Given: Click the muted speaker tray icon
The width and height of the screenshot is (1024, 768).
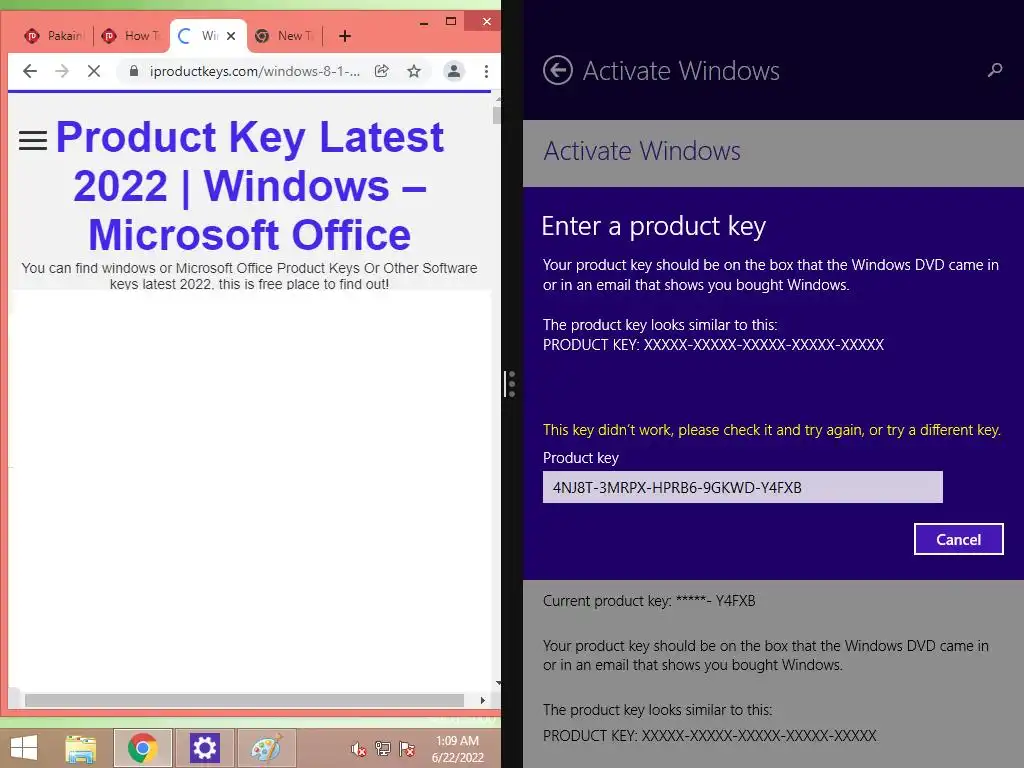Looking at the screenshot, I should (x=359, y=749).
